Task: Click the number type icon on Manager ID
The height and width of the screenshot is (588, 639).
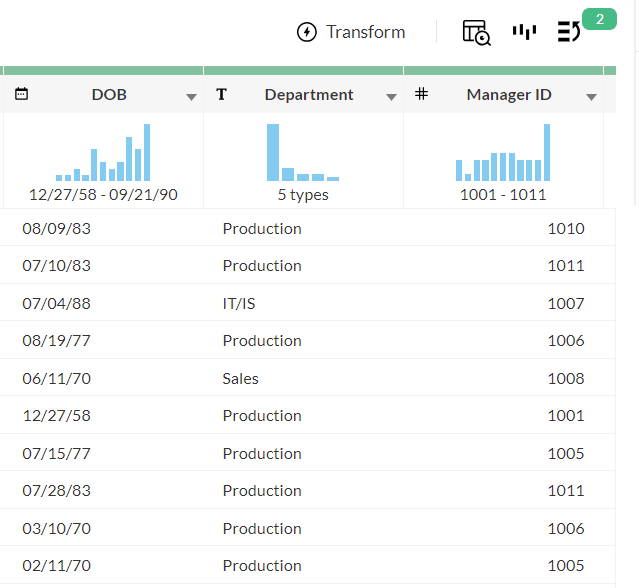Action: tap(421, 94)
